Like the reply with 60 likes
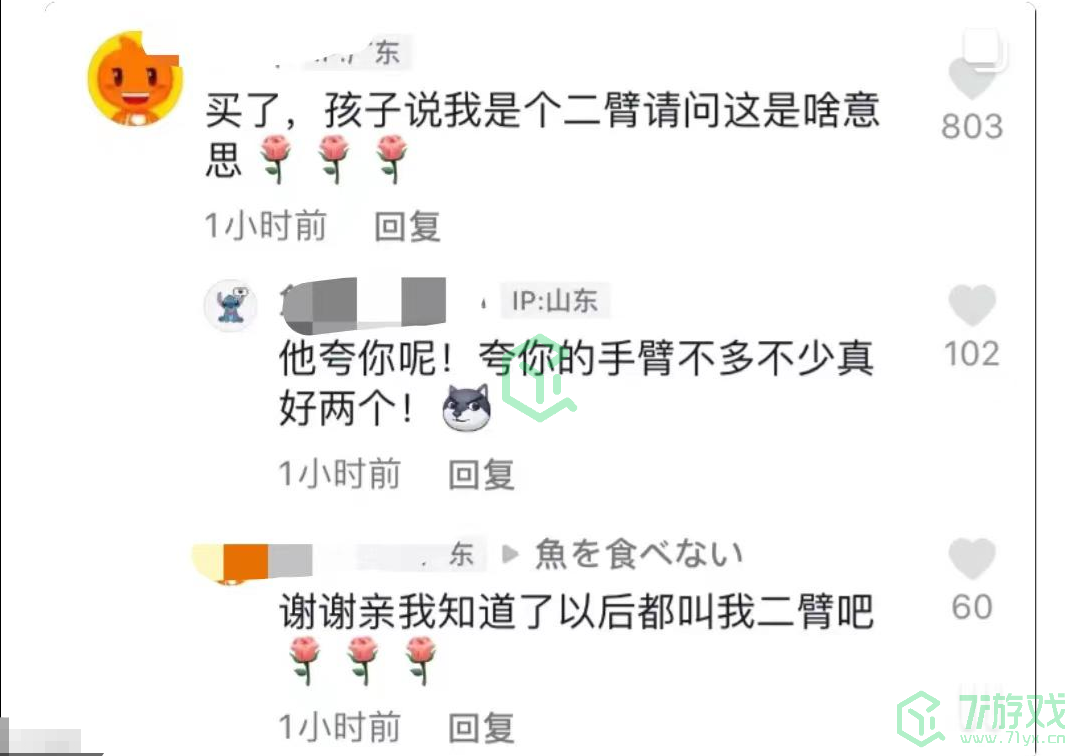The height and width of the screenshot is (756, 1081). pyautogui.click(x=971, y=558)
